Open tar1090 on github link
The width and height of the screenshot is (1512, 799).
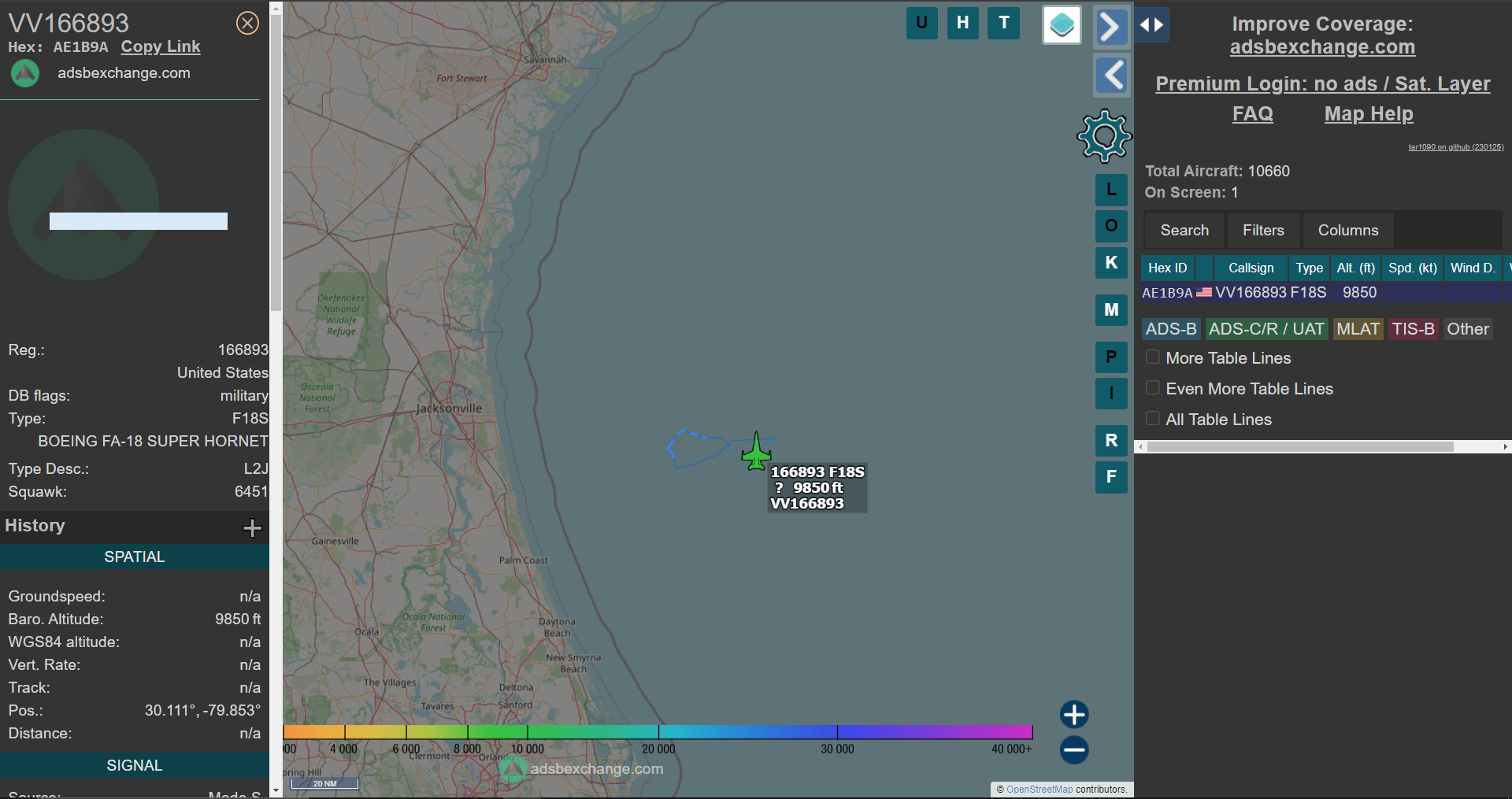click(1455, 147)
